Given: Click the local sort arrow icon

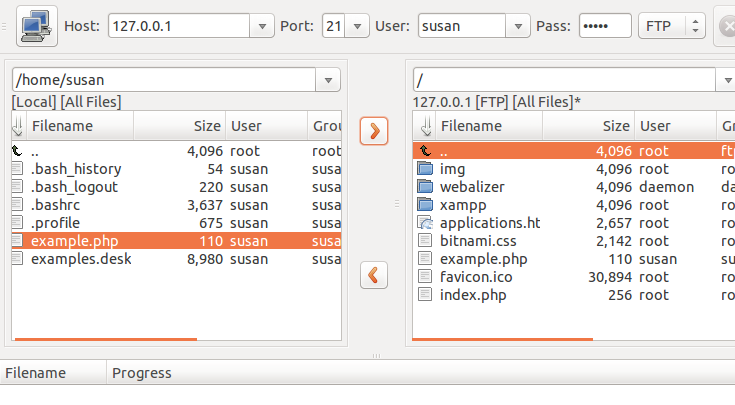Looking at the screenshot, I should (18, 126).
